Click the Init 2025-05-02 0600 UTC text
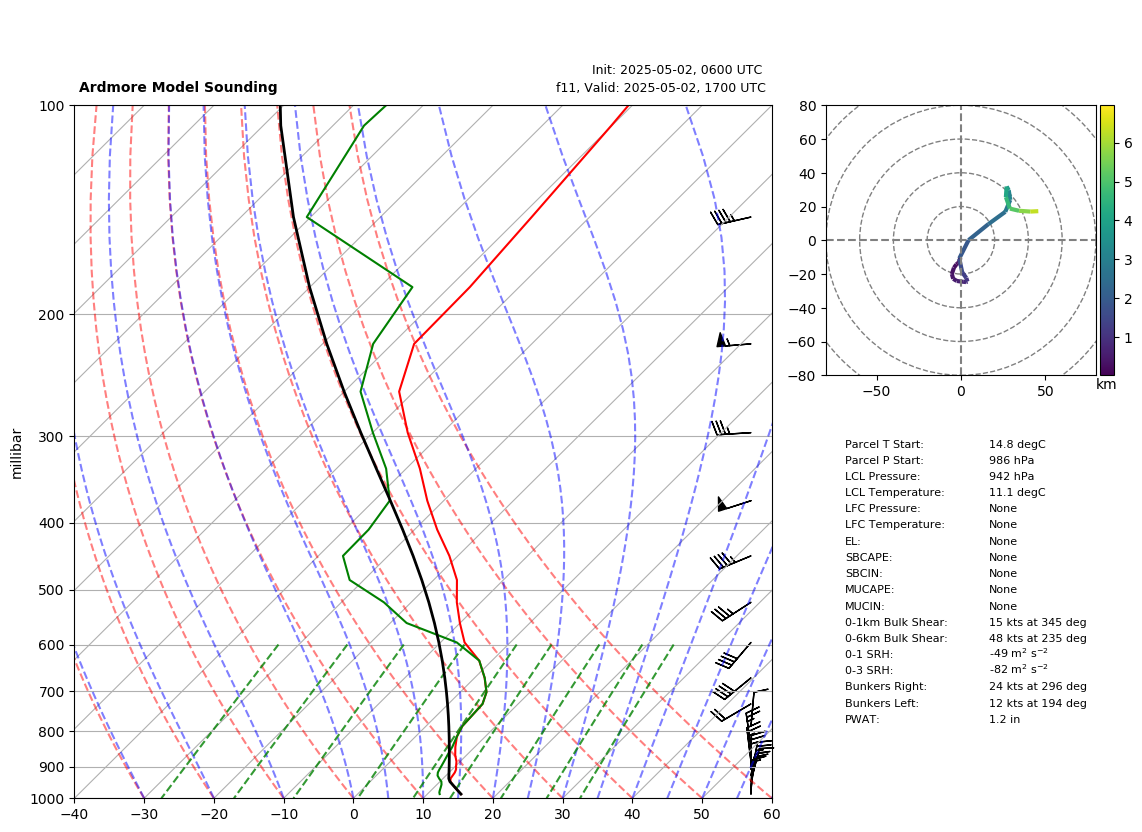Image resolution: width=1142 pixels, height=832 pixels. pos(677,70)
